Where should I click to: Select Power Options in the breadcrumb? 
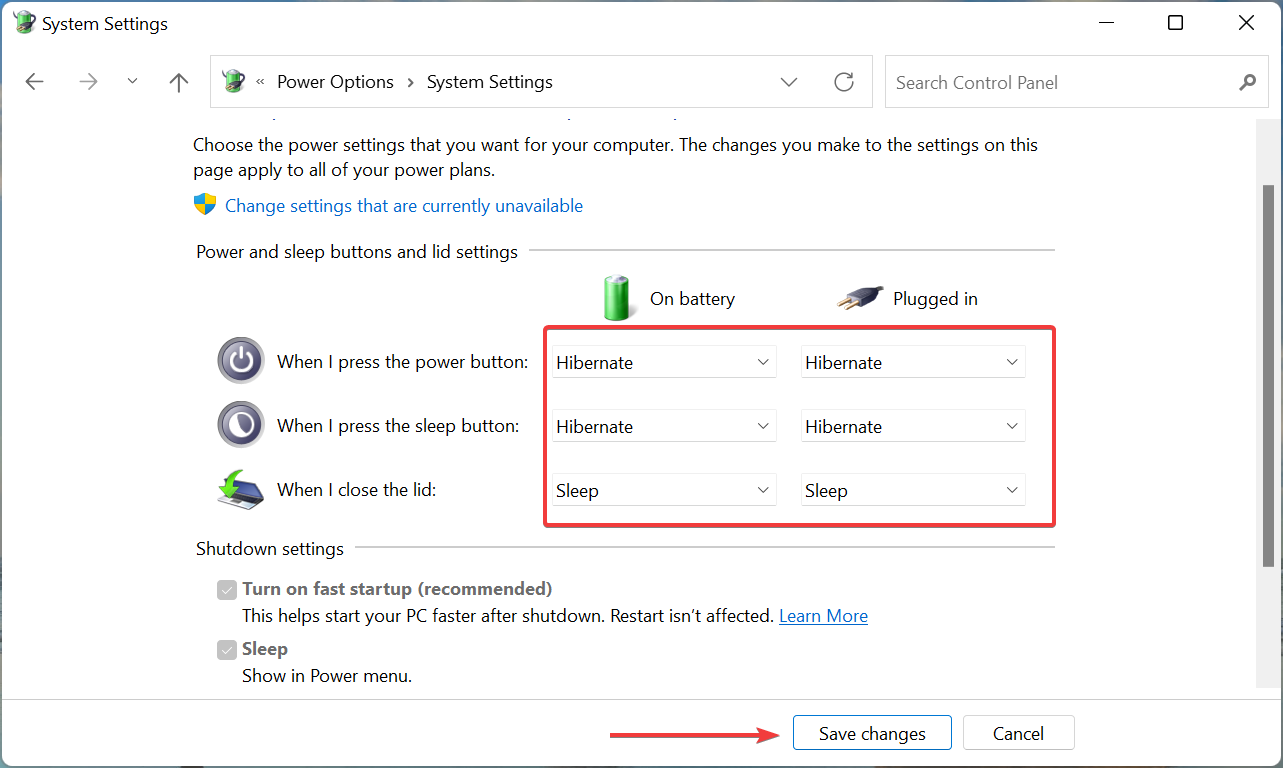335,82
